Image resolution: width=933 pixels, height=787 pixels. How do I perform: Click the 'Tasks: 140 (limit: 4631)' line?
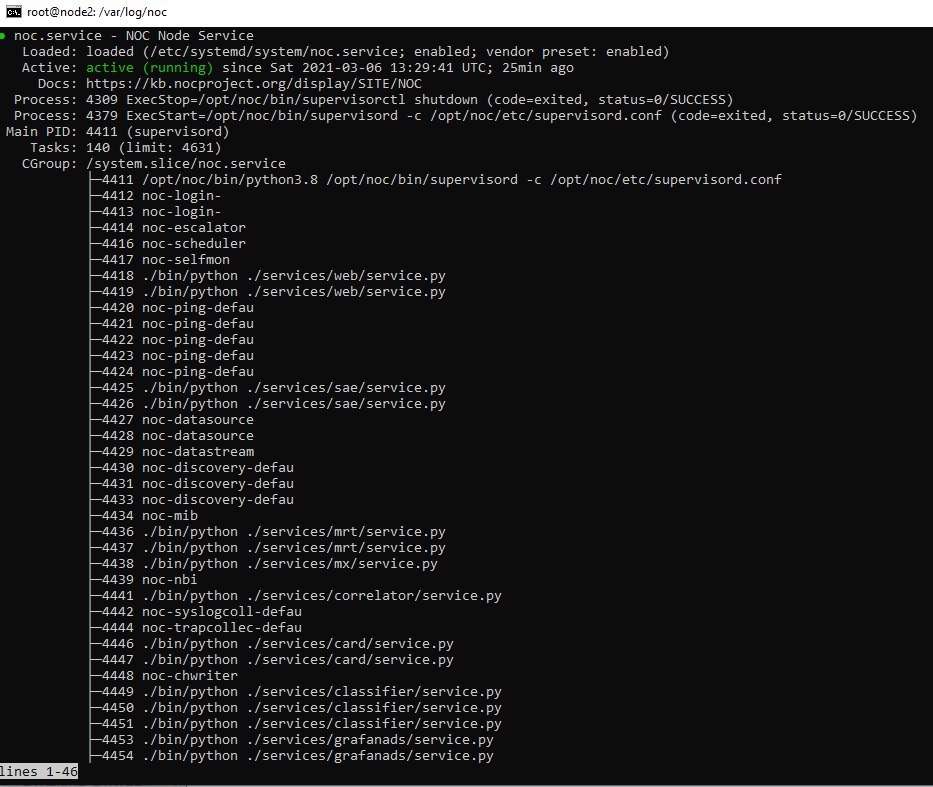(x=126, y=148)
